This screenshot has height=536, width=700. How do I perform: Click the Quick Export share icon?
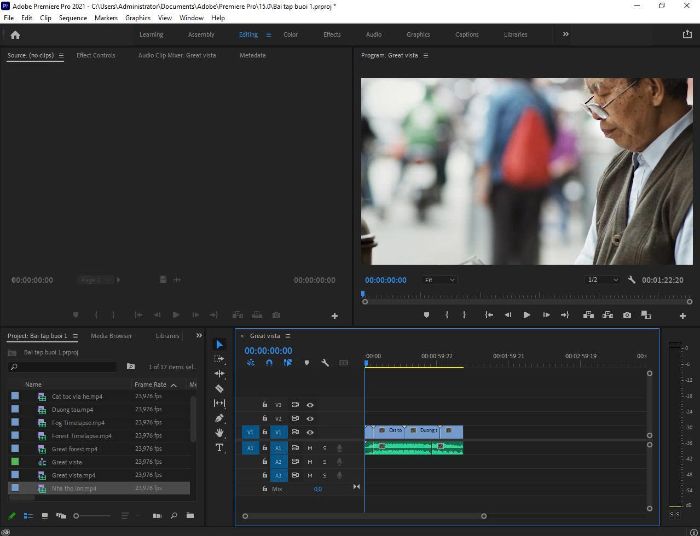[x=687, y=34]
